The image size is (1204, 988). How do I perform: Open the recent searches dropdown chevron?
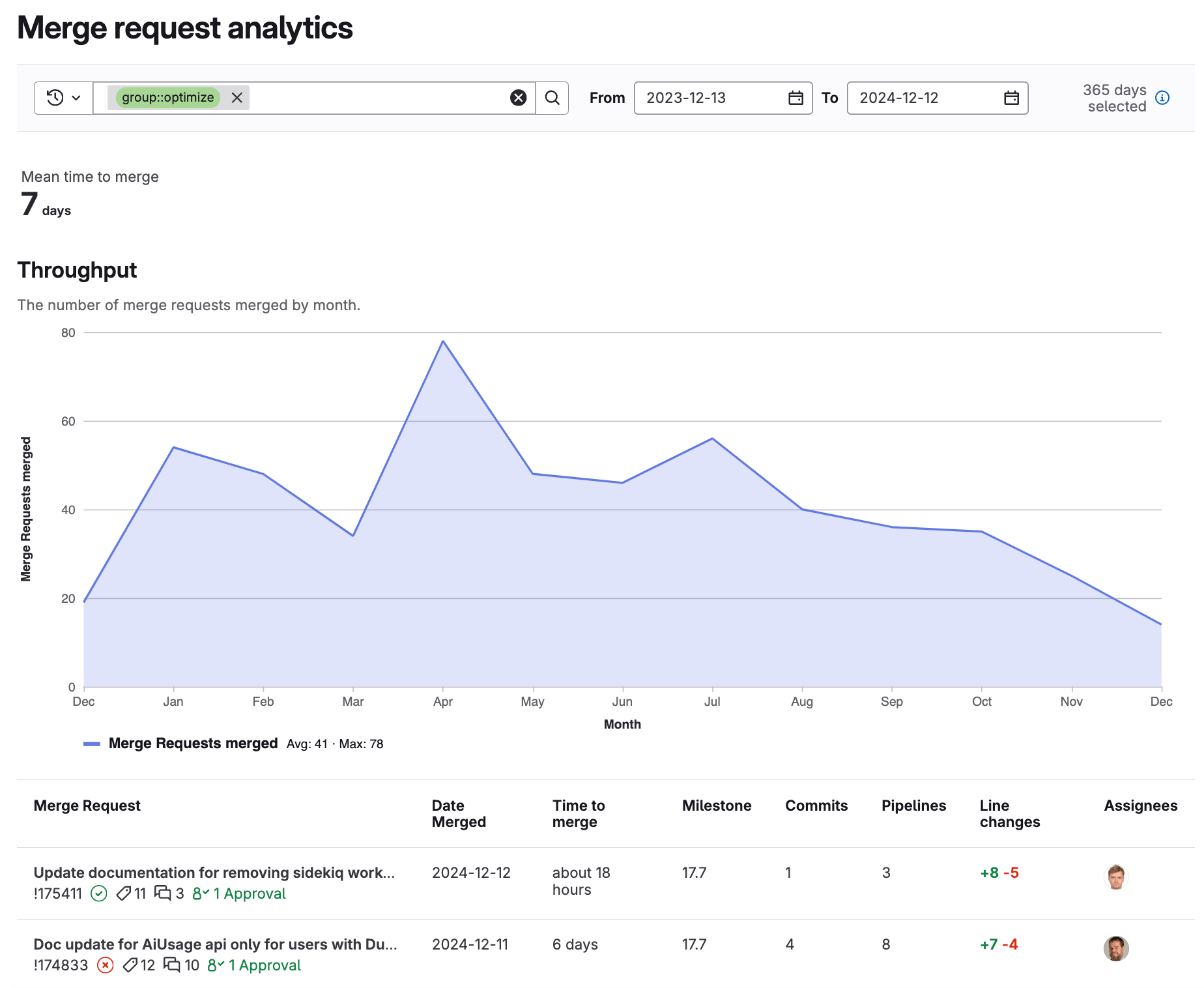pyautogui.click(x=75, y=98)
